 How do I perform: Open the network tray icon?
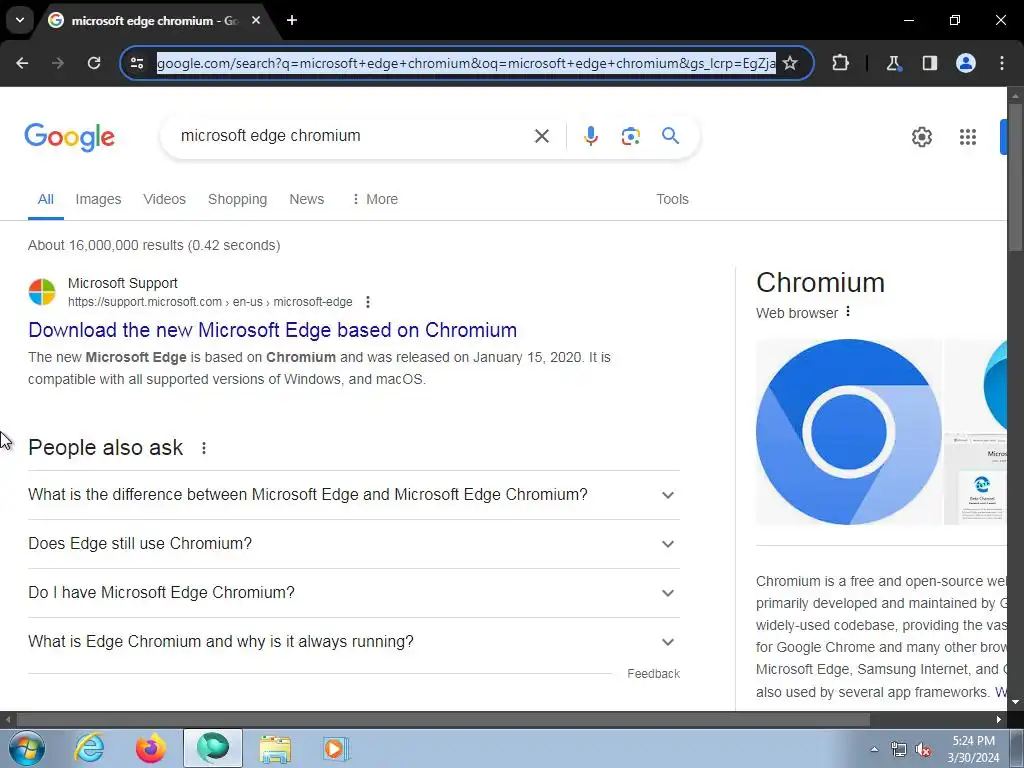(x=899, y=749)
